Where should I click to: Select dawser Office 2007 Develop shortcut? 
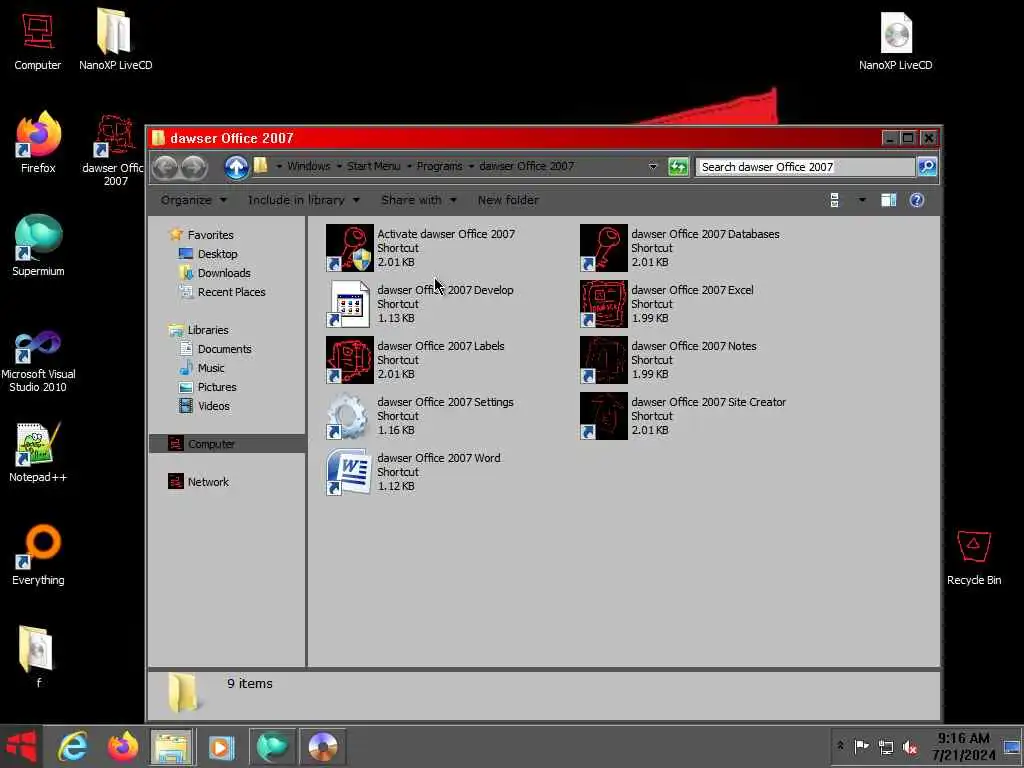pyautogui.click(x=420, y=304)
